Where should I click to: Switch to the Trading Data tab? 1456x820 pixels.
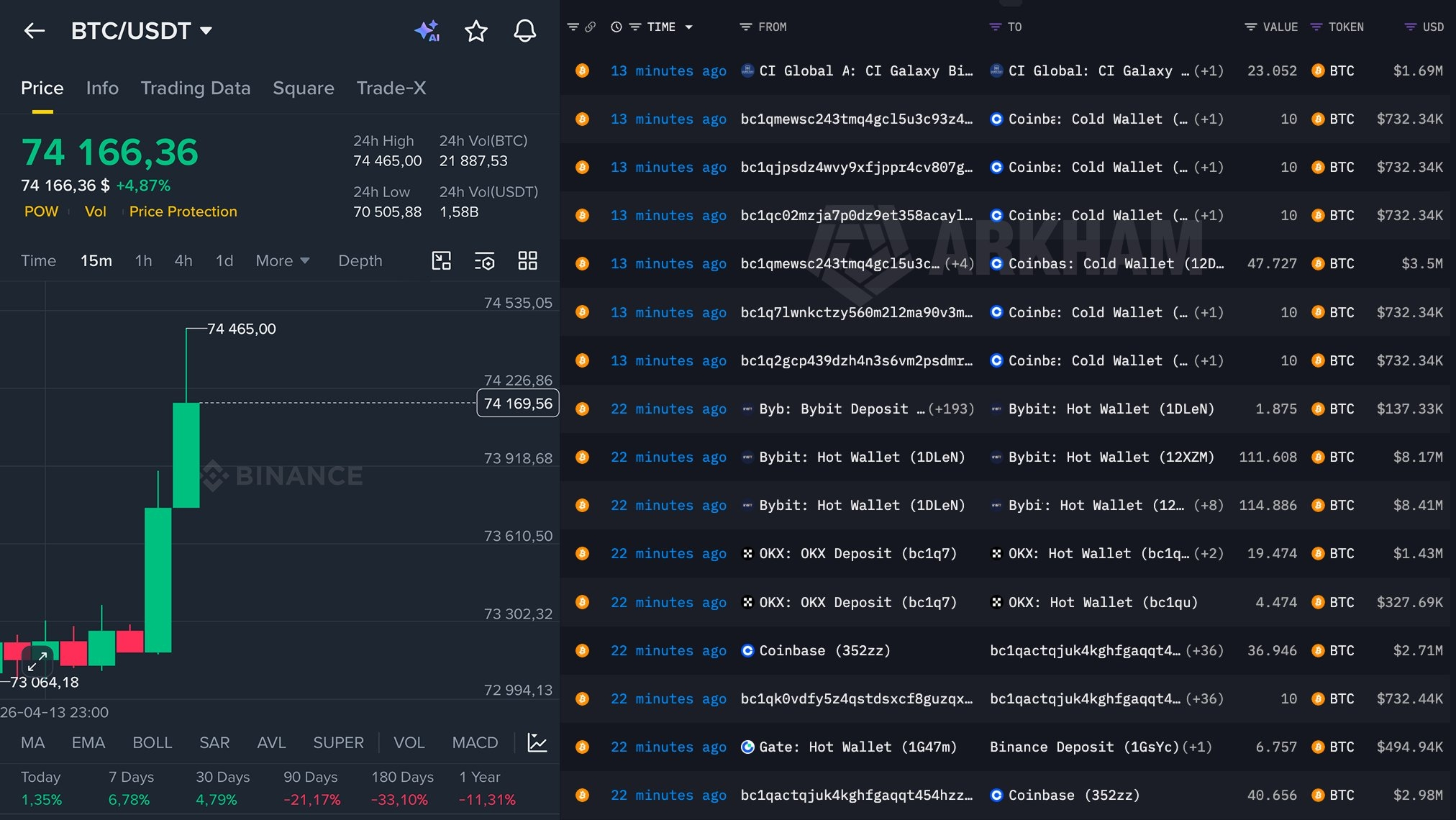click(195, 88)
